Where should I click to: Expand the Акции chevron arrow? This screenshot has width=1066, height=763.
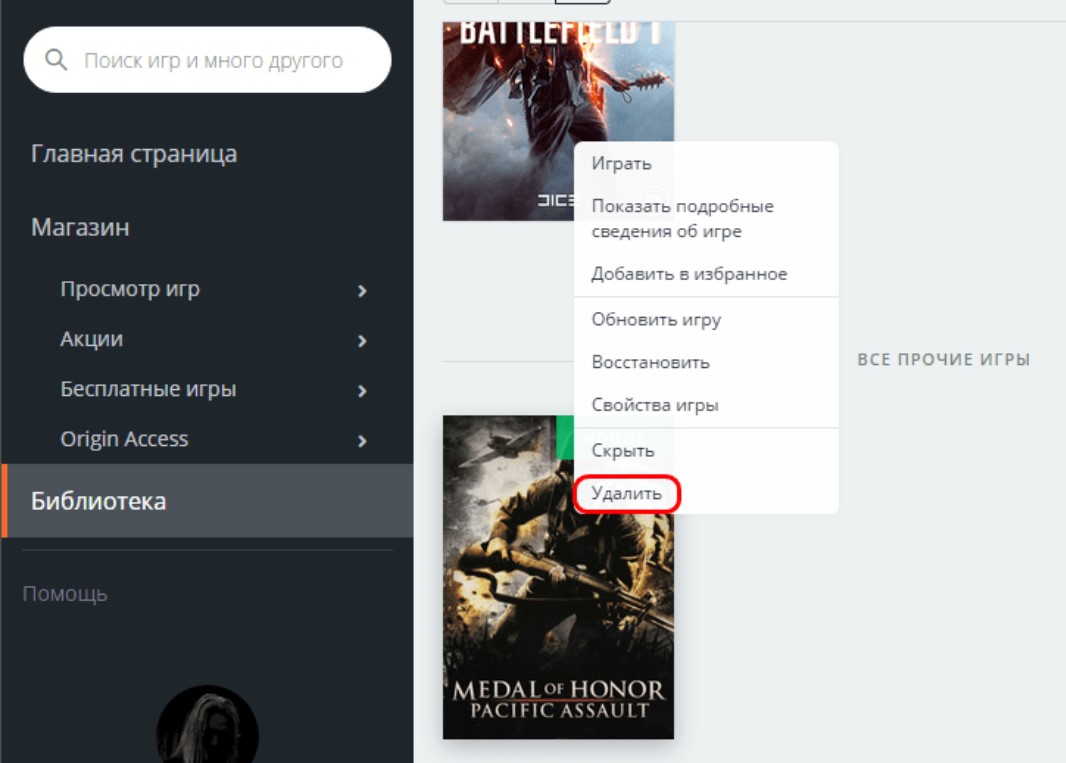coord(362,341)
